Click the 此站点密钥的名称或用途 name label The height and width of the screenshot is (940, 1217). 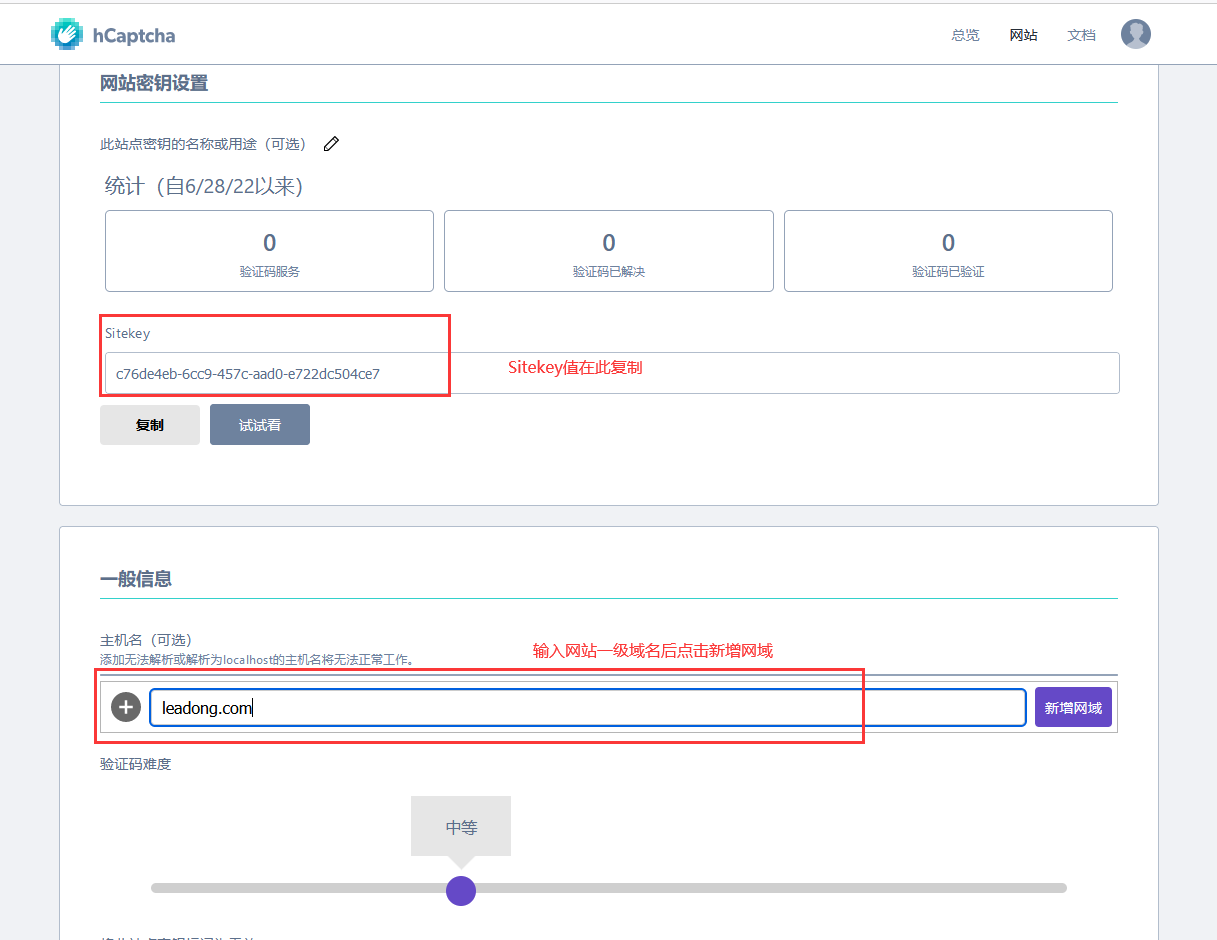click(202, 144)
